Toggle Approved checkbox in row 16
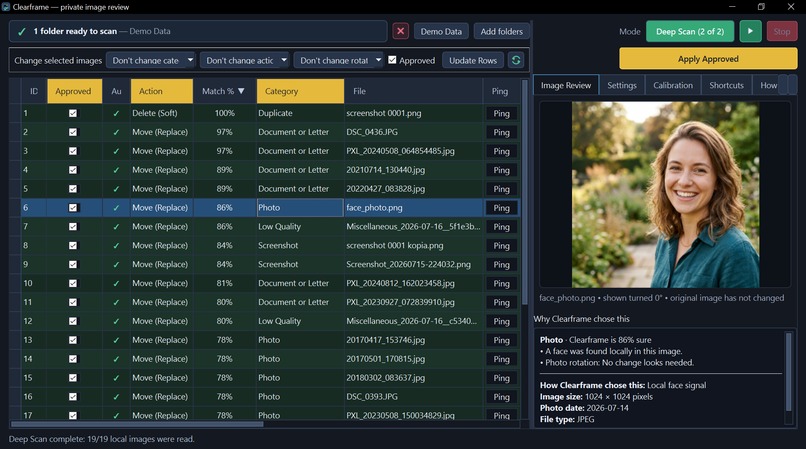 pyautogui.click(x=73, y=397)
